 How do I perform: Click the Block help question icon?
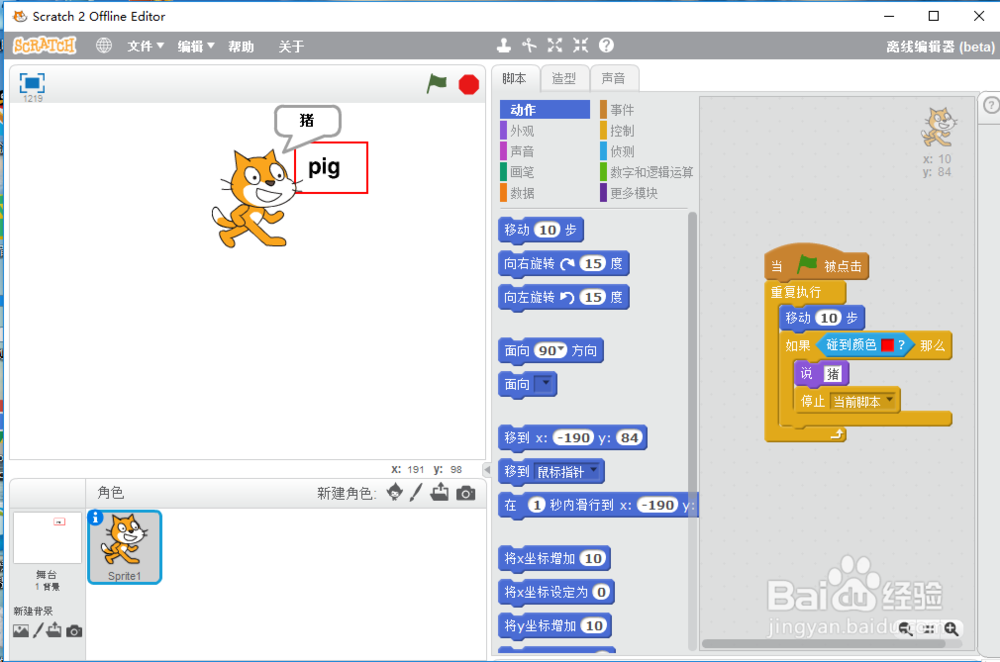point(607,45)
